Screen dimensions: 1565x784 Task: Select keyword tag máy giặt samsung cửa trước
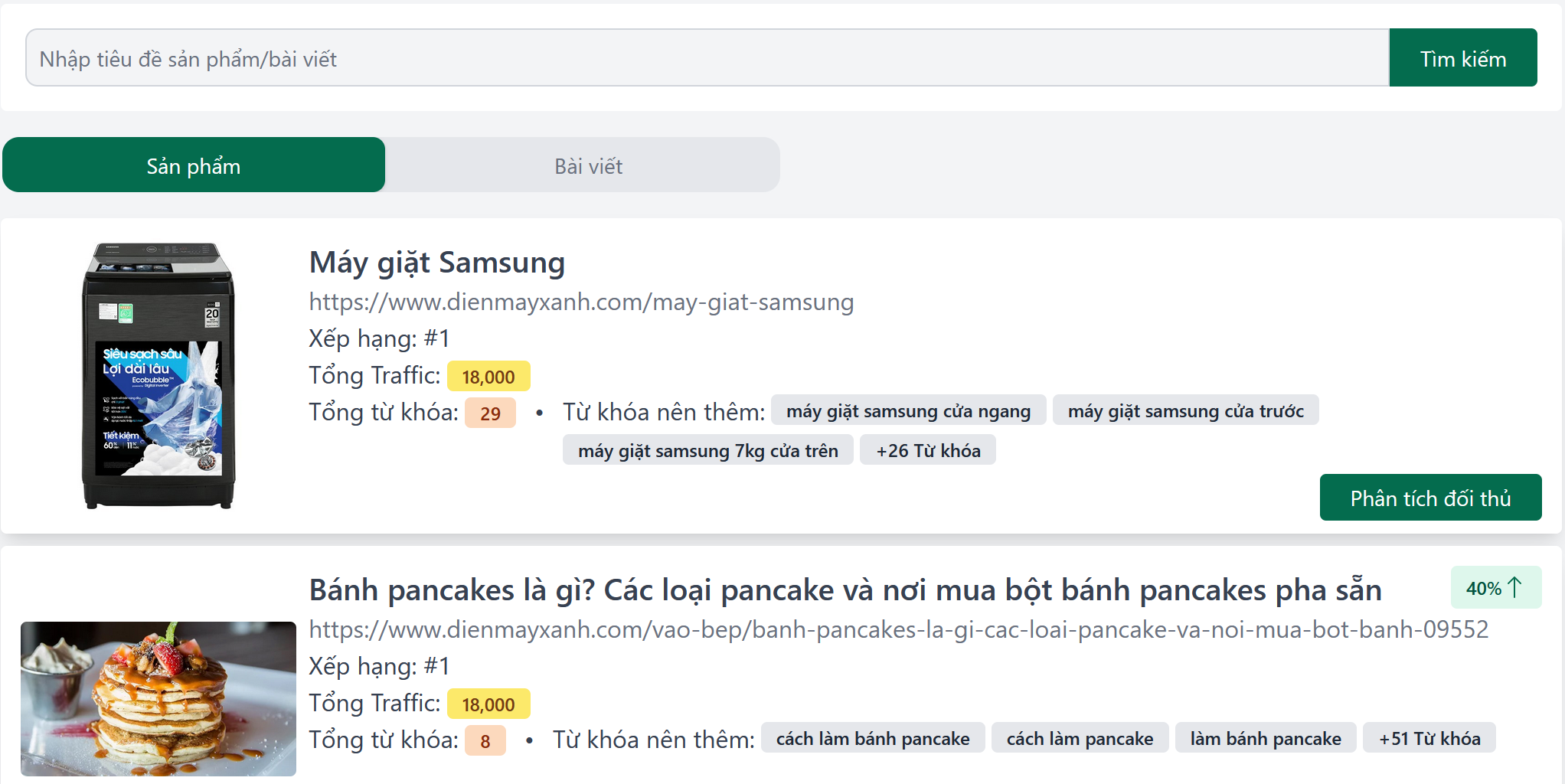pyautogui.click(x=1185, y=411)
